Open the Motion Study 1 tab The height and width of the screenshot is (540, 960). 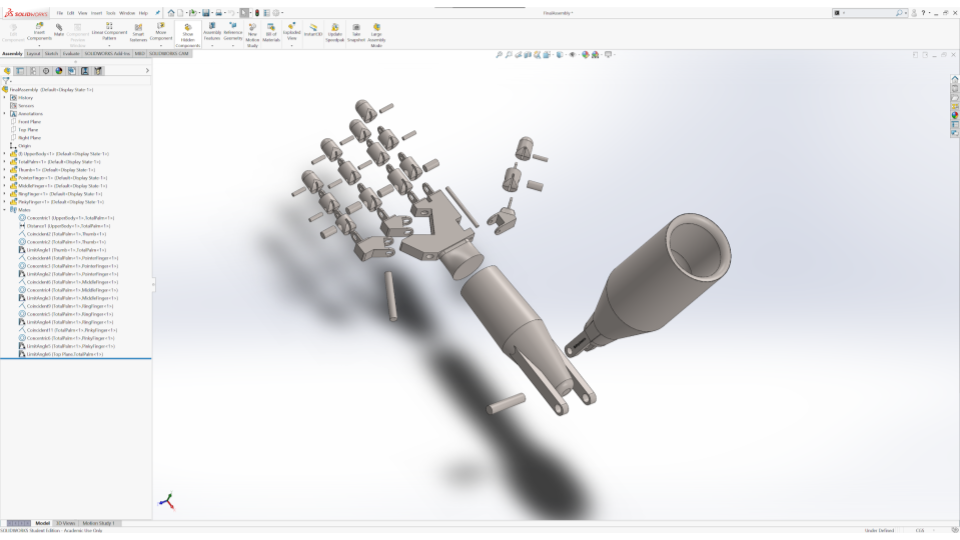(98, 523)
